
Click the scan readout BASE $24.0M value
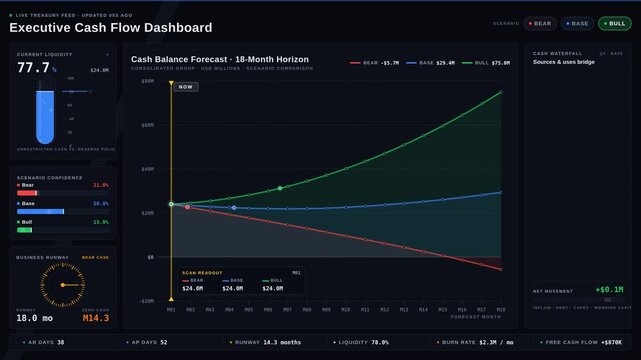click(x=233, y=288)
